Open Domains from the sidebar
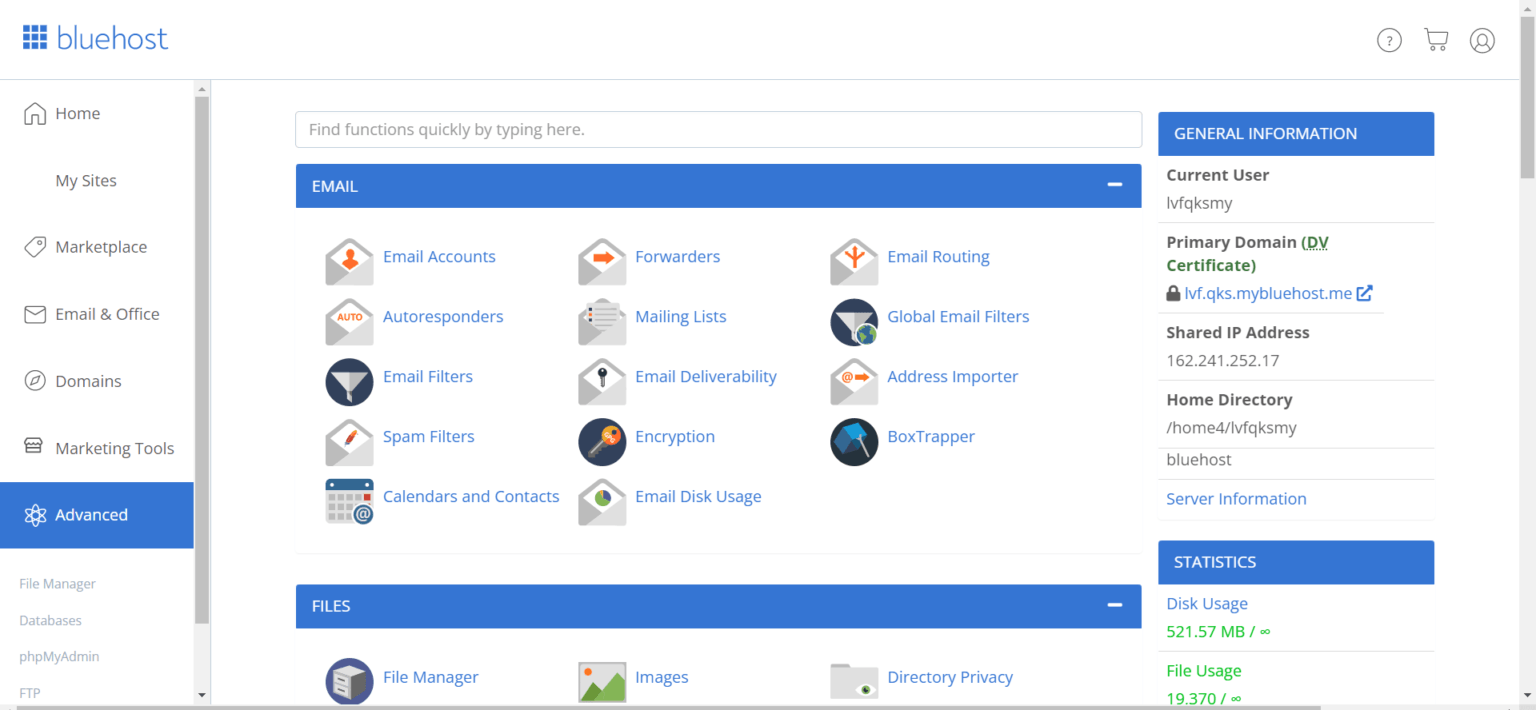Image resolution: width=1536 pixels, height=710 pixels. tap(88, 380)
